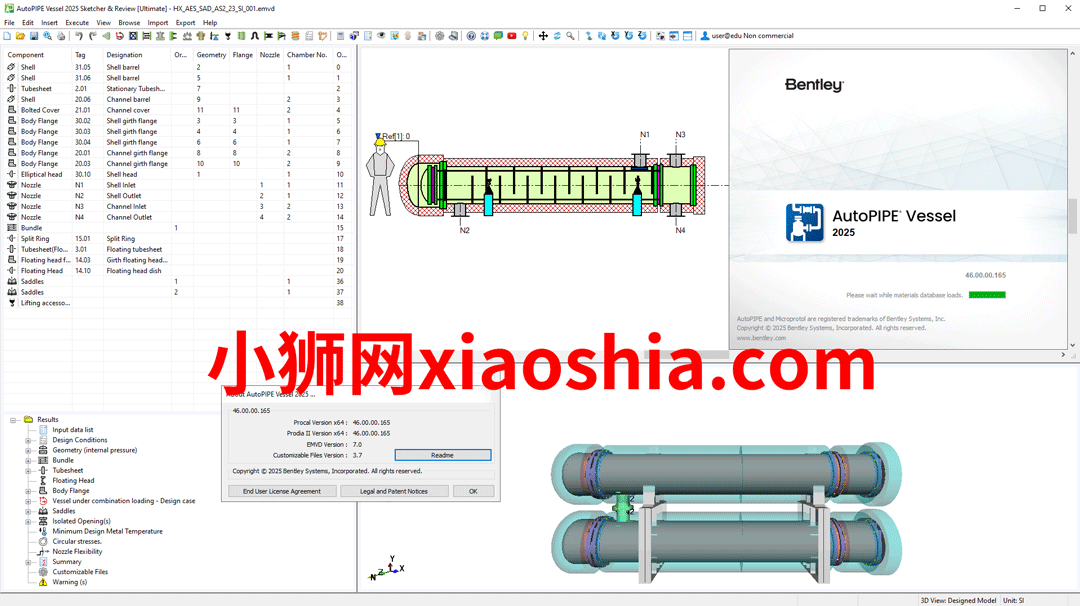Expand Geometry (internal pressure) node
The height and width of the screenshot is (606, 1080).
(28, 450)
